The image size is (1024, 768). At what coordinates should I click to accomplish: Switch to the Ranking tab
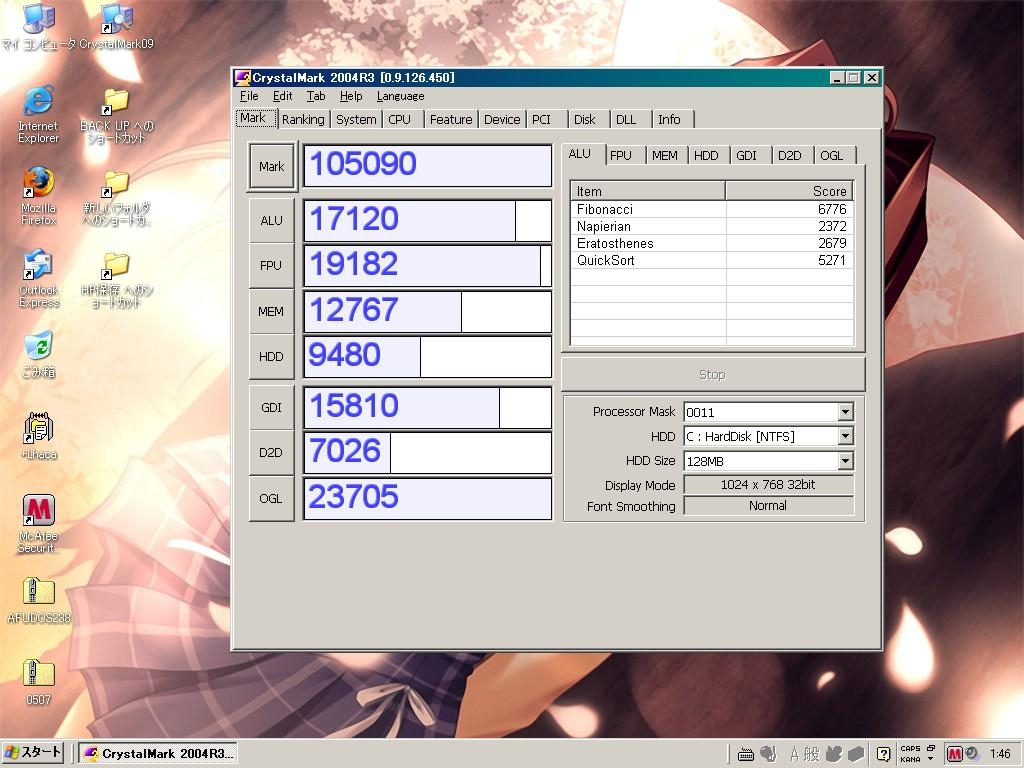(x=302, y=119)
